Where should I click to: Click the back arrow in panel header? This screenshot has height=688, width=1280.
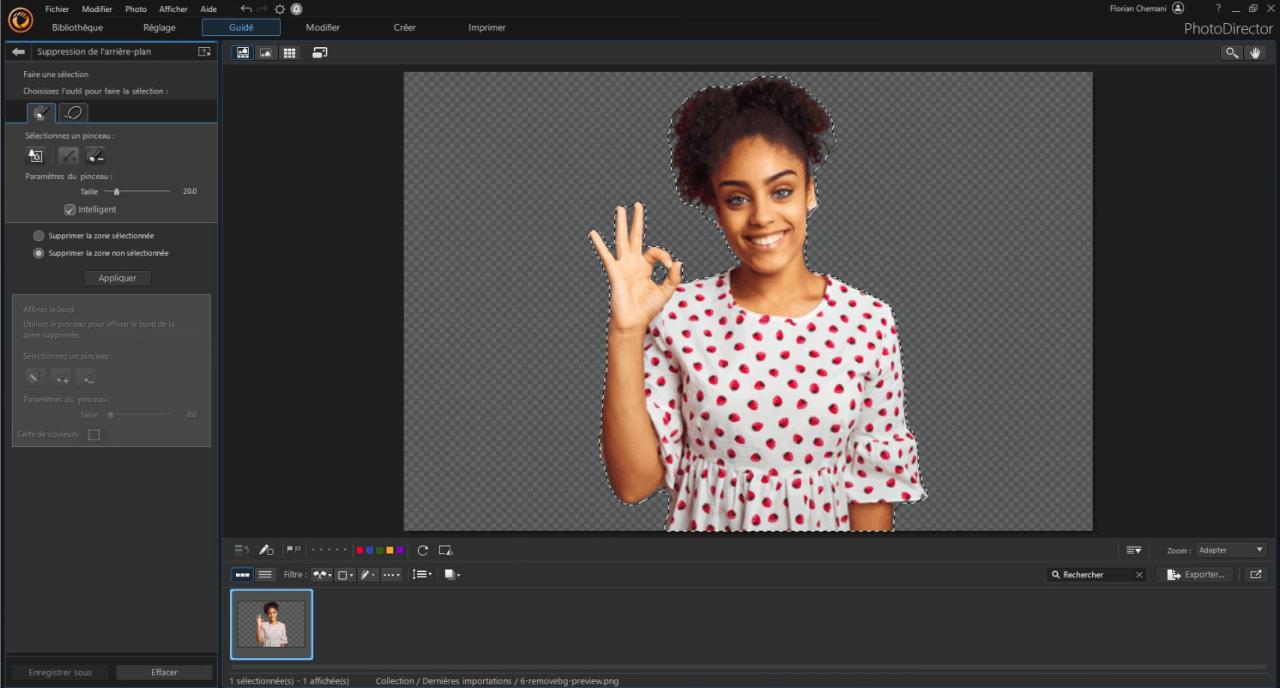[18, 52]
